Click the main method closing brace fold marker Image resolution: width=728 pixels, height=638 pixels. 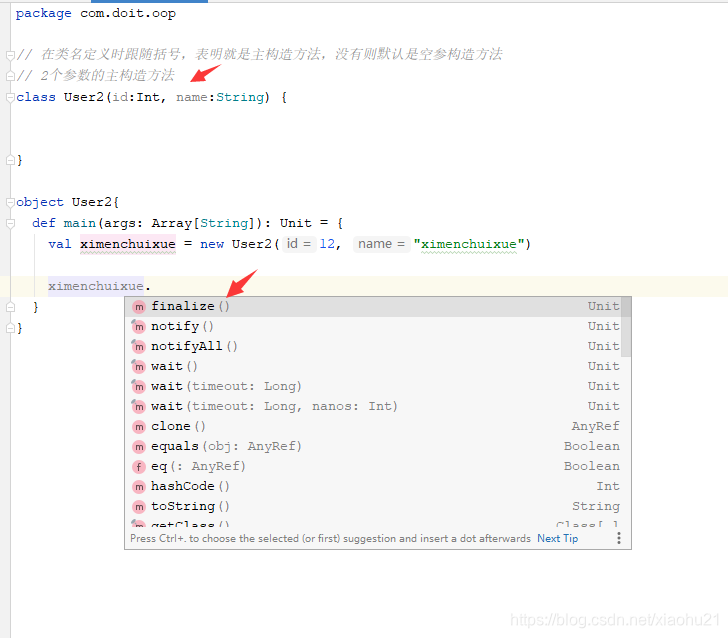pos(10,307)
